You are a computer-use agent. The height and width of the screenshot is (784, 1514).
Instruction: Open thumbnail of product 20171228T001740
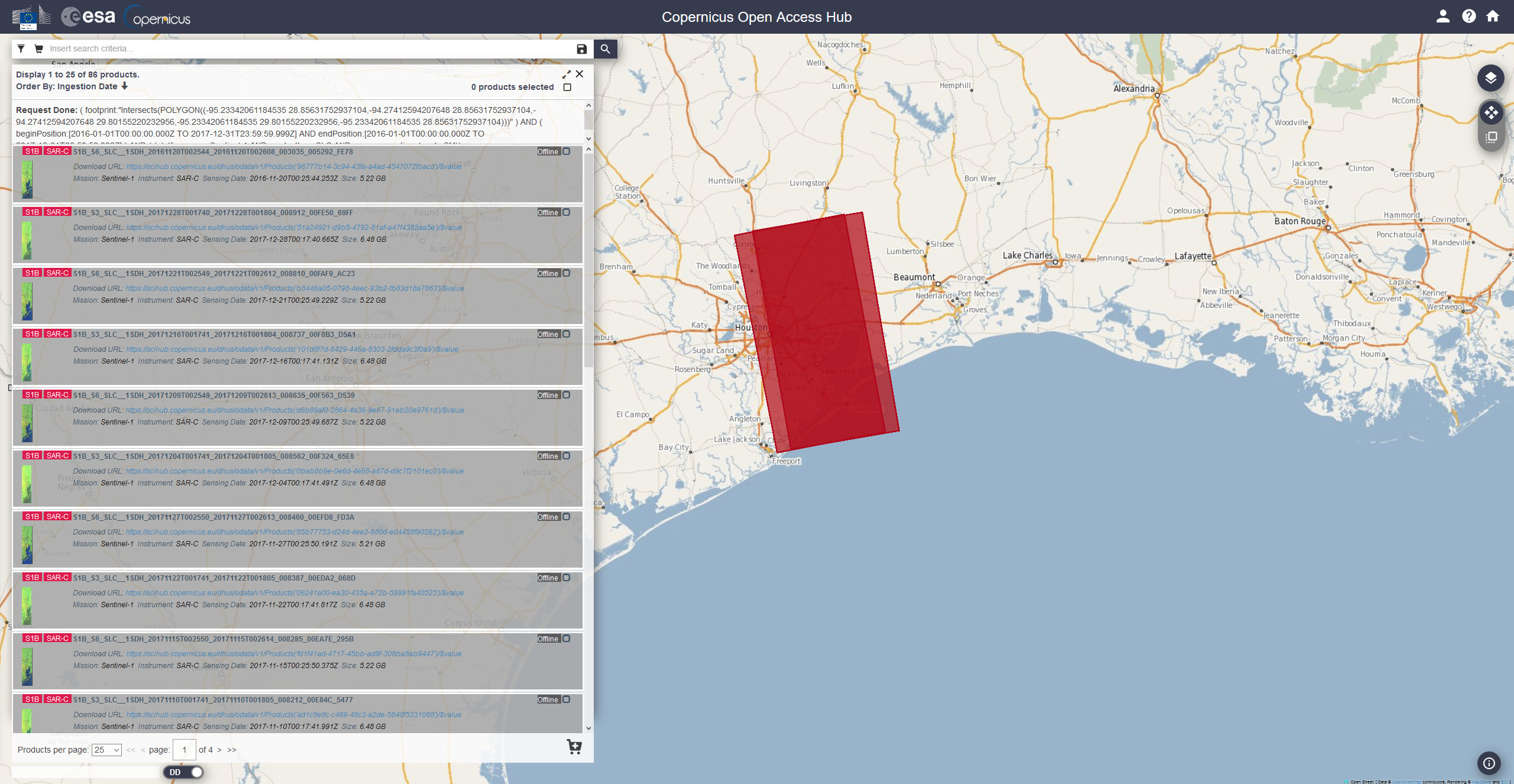(27, 241)
